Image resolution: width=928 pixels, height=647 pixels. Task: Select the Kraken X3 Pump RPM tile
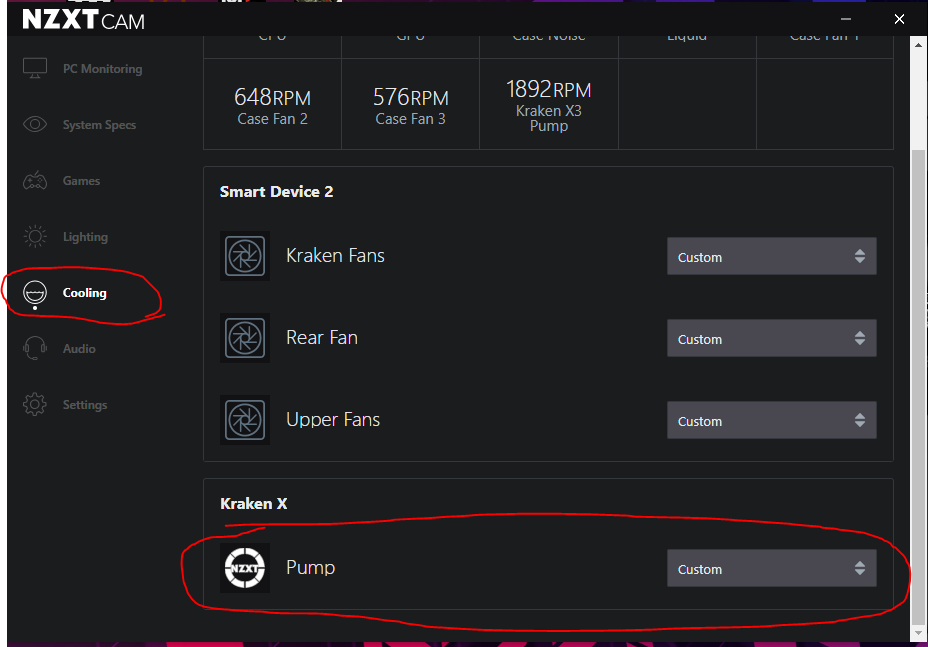(x=549, y=104)
